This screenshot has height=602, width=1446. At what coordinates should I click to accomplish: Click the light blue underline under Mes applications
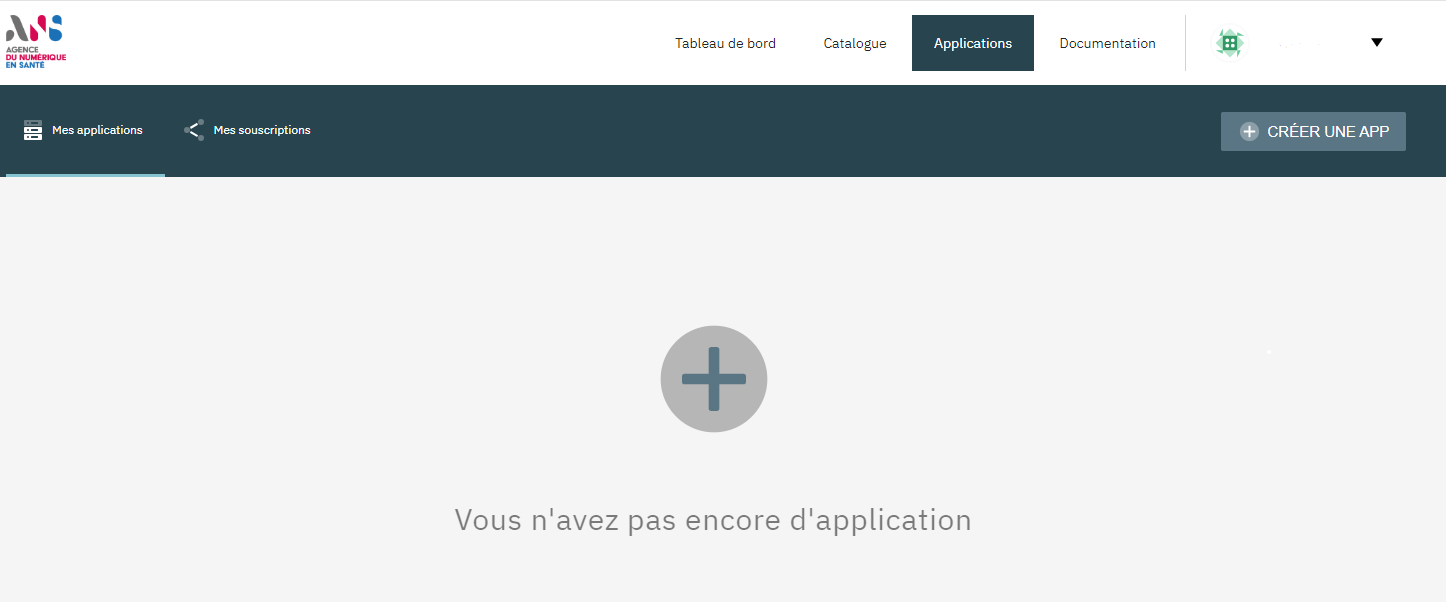(85, 175)
